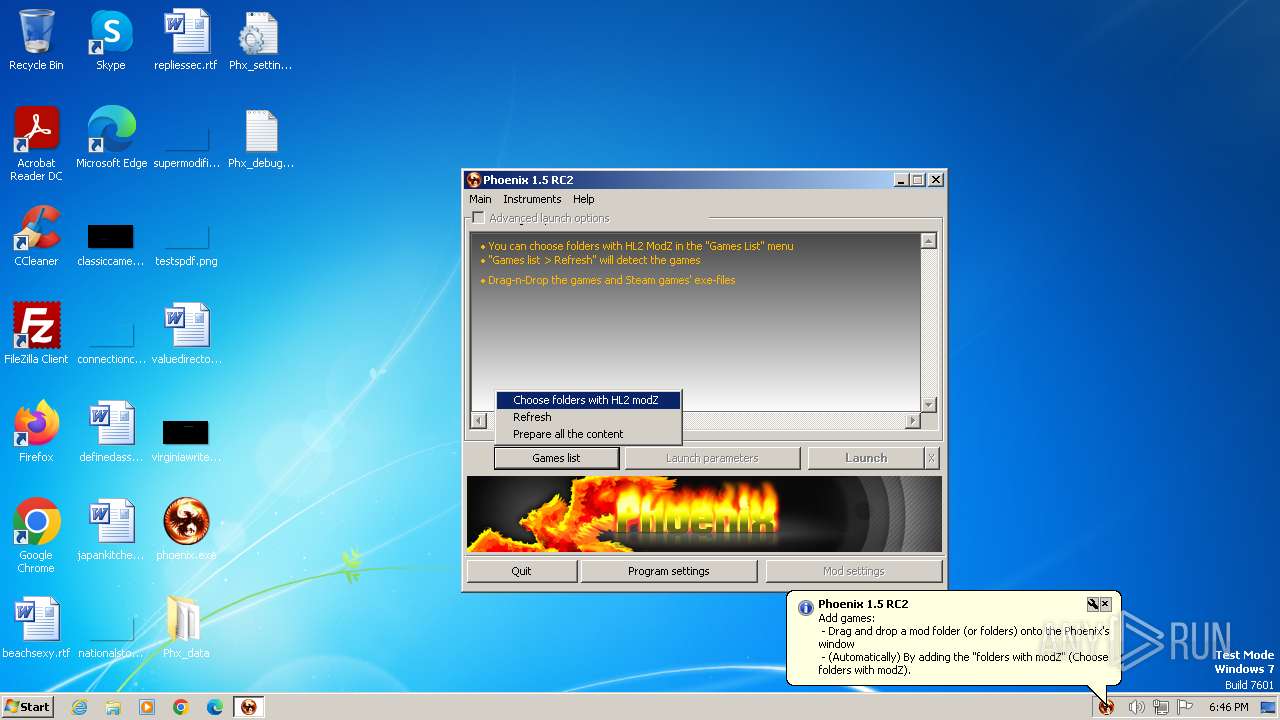Open Windows Explorer taskbar icon
Viewport: 1280px width, 720px height.
coord(113,707)
